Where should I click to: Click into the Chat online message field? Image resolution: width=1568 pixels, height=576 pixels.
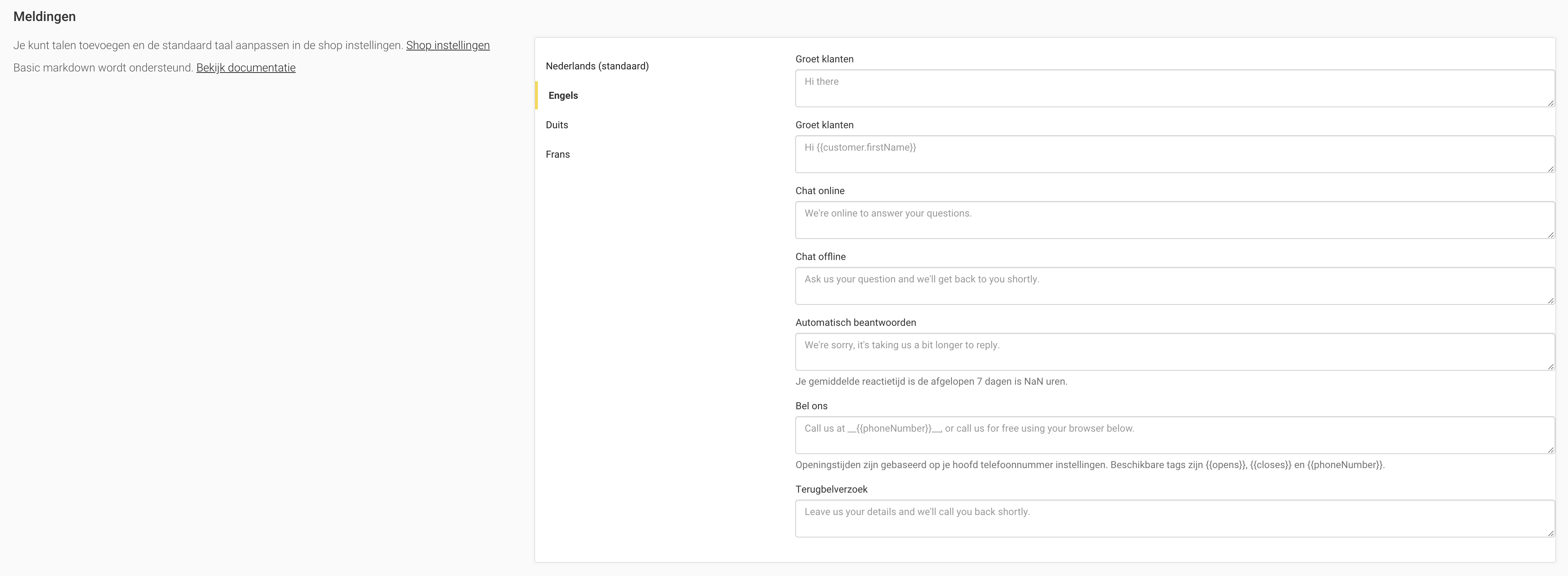[1175, 220]
